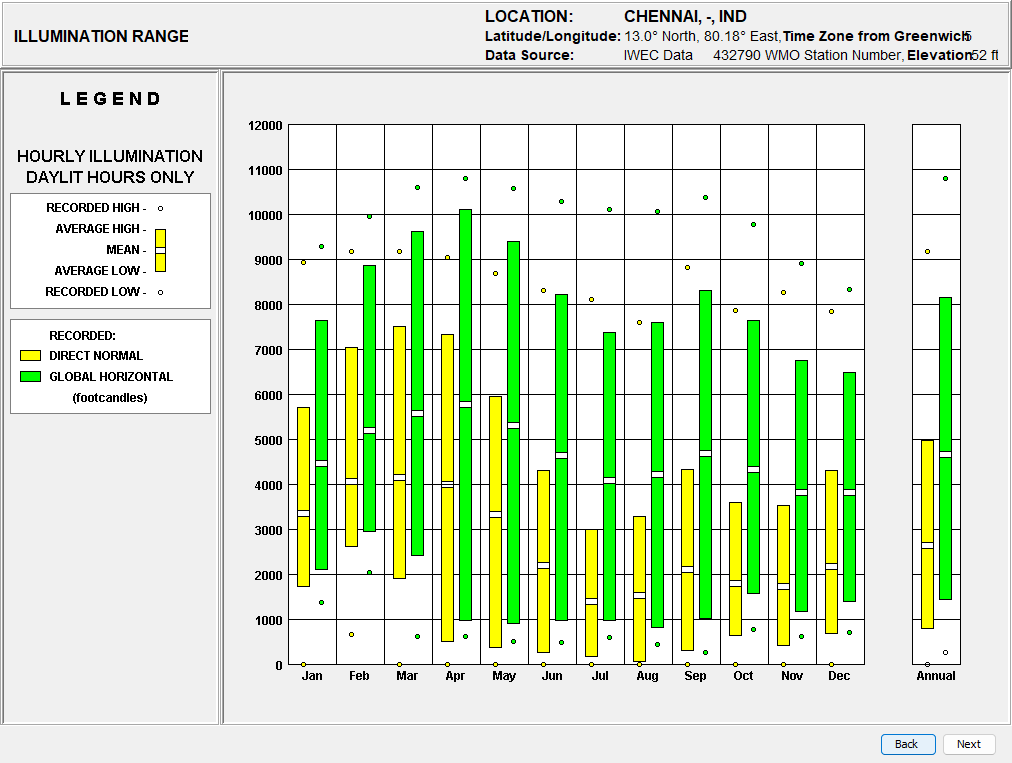Viewport: 1012px width, 763px height.
Task: Click the Recorded Low circle legend icon
Action: (x=161, y=292)
